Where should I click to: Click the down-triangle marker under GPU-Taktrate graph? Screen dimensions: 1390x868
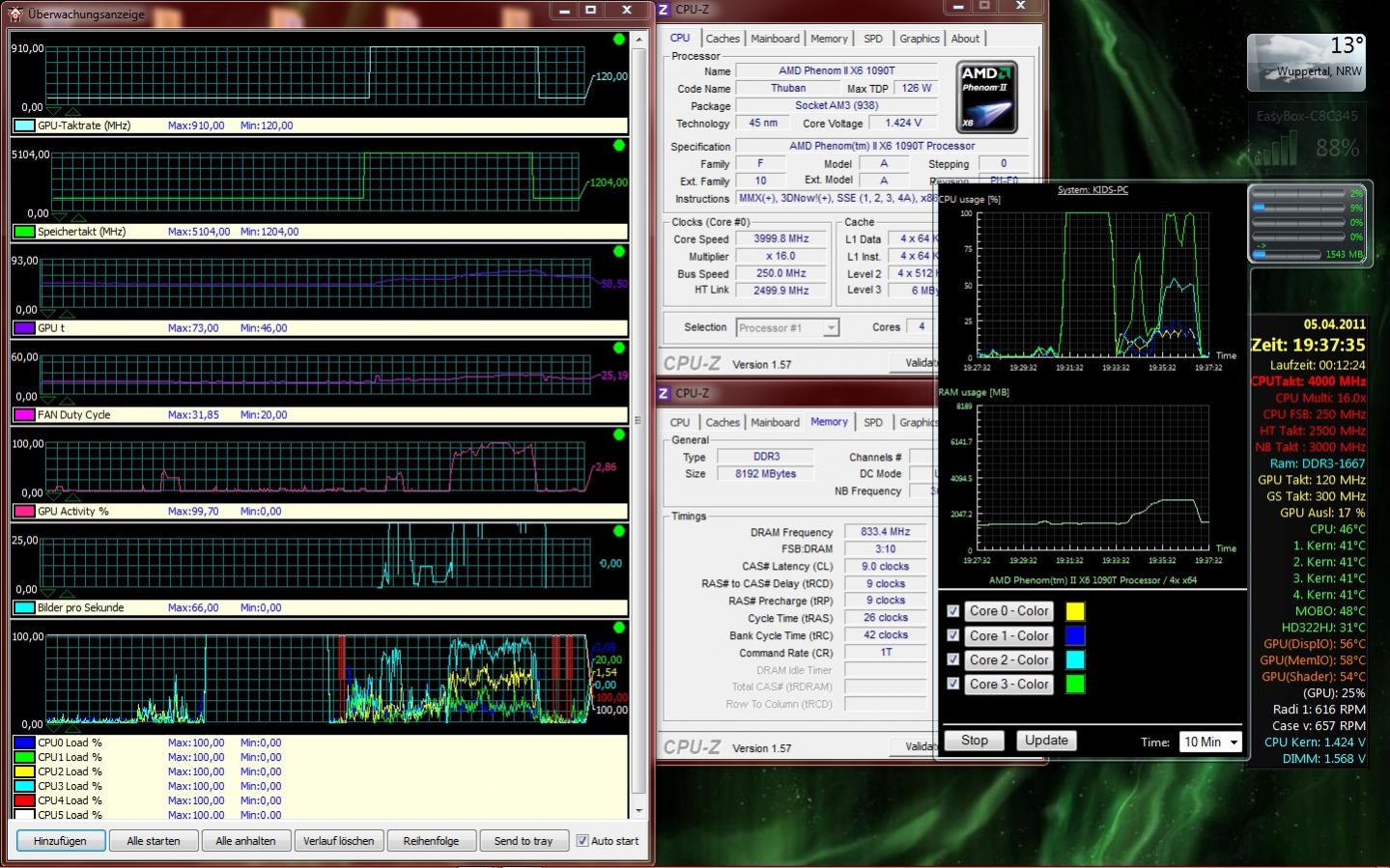54,111
